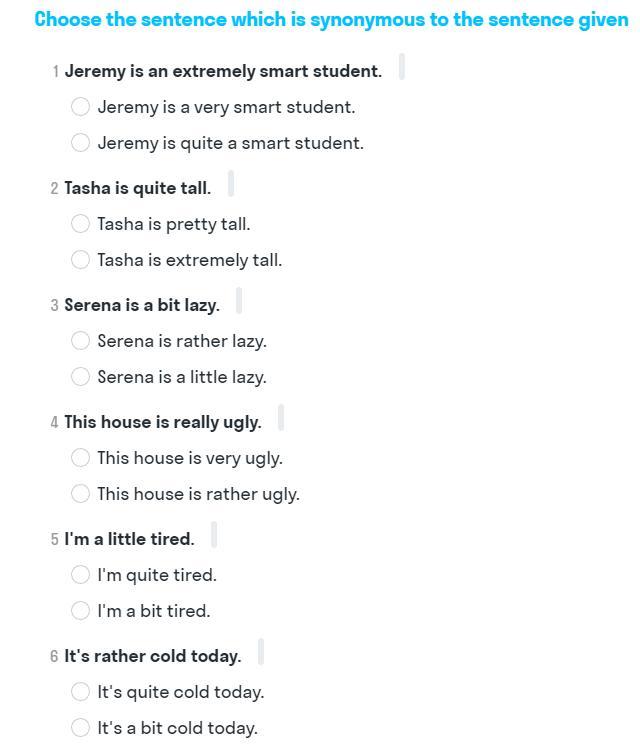Choose 'It's quite cold today.'
This screenshot has height=752, width=640.
[x=80, y=692]
